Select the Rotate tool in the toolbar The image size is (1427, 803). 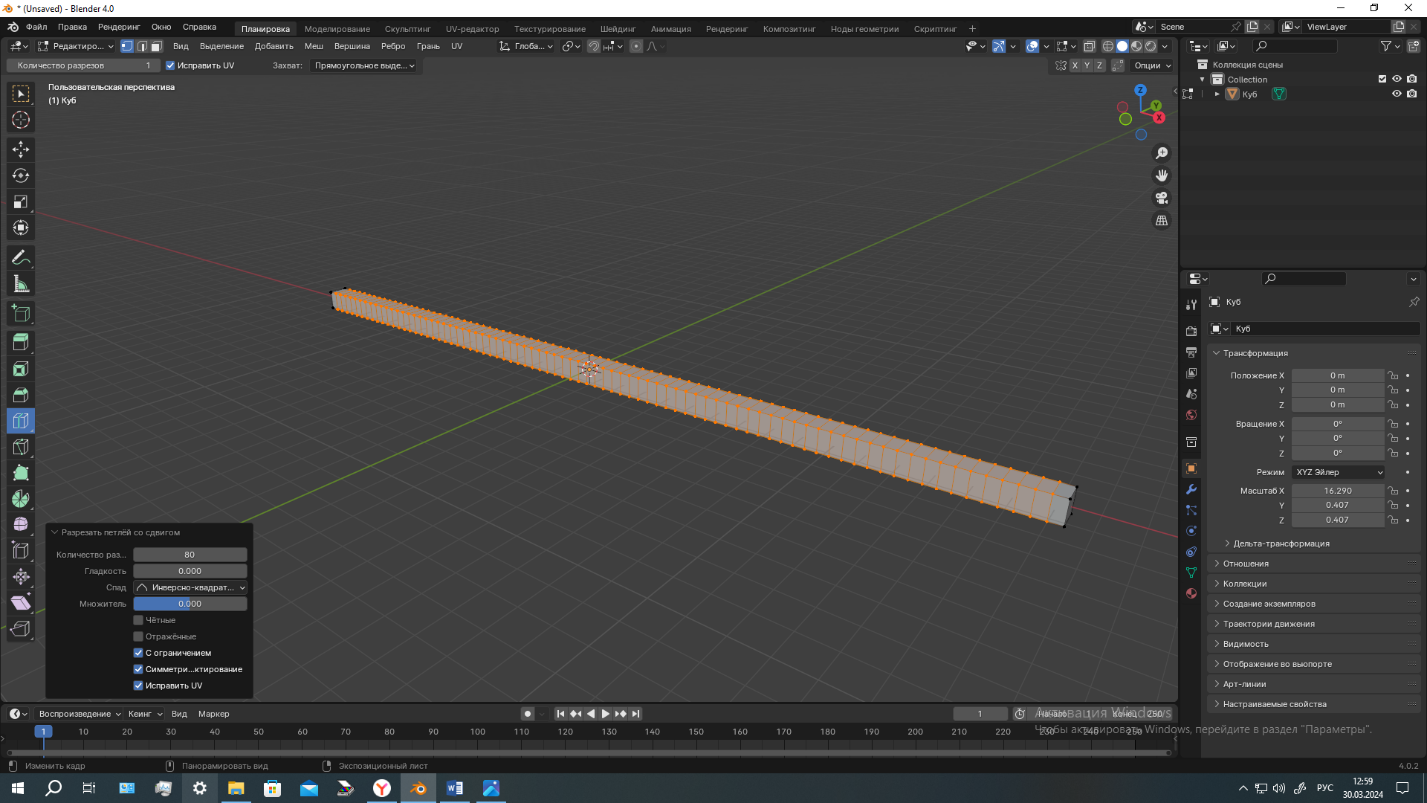[20, 176]
